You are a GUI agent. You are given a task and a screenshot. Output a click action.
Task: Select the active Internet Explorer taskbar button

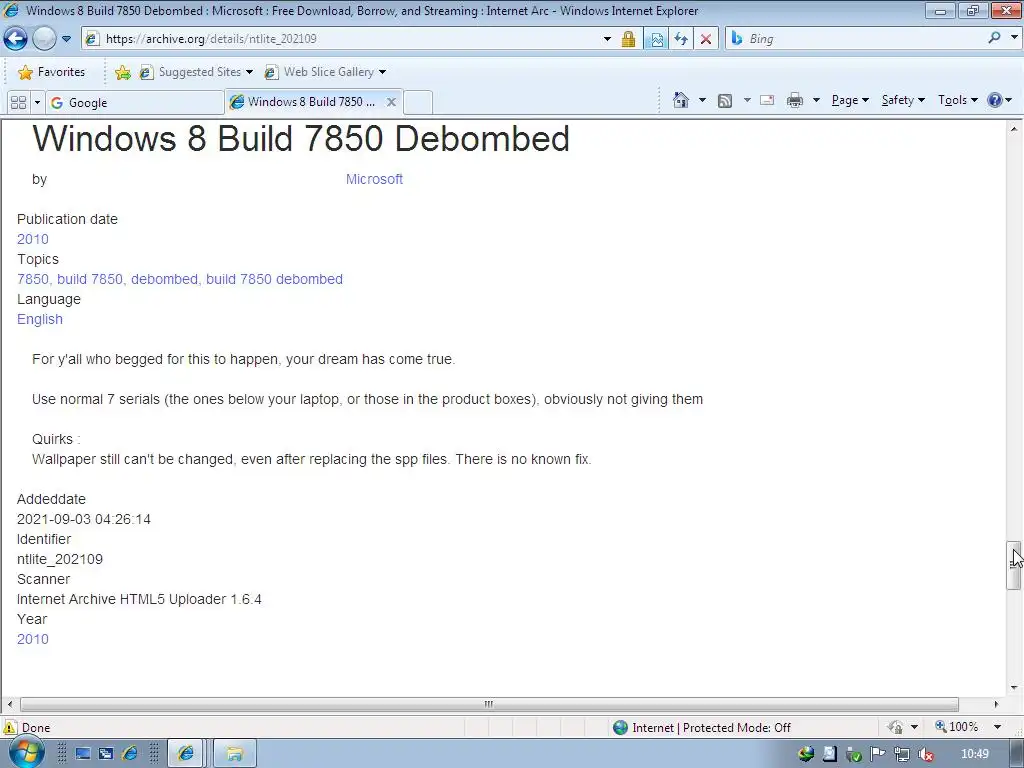(185, 754)
